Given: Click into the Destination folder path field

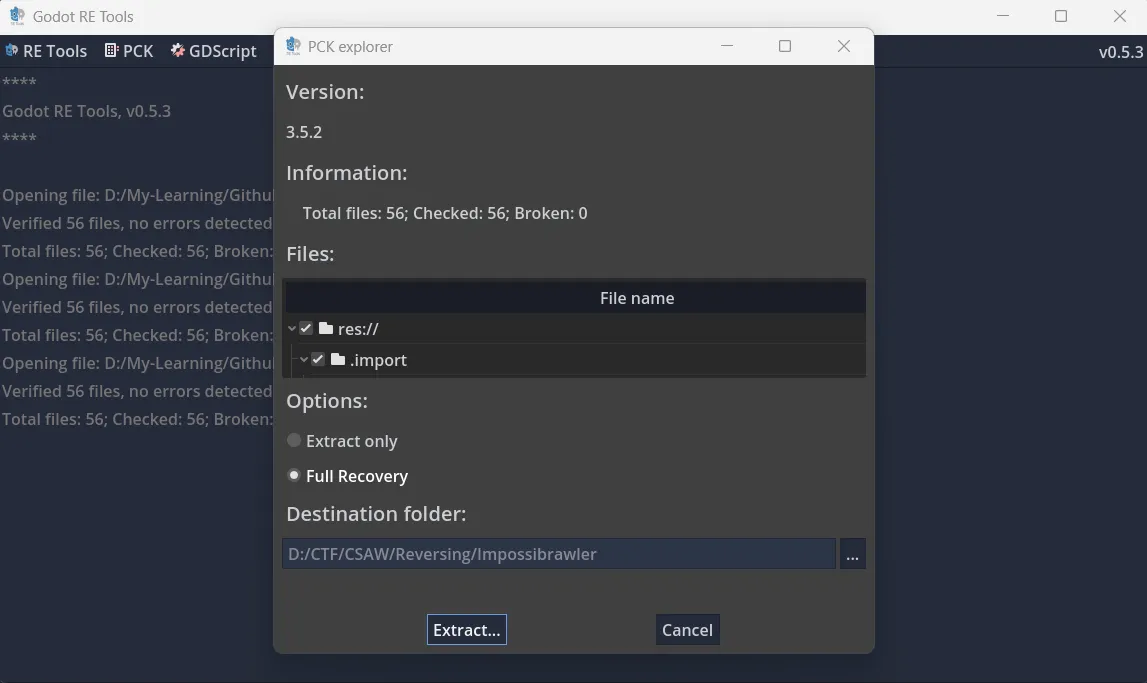Looking at the screenshot, I should pos(558,554).
